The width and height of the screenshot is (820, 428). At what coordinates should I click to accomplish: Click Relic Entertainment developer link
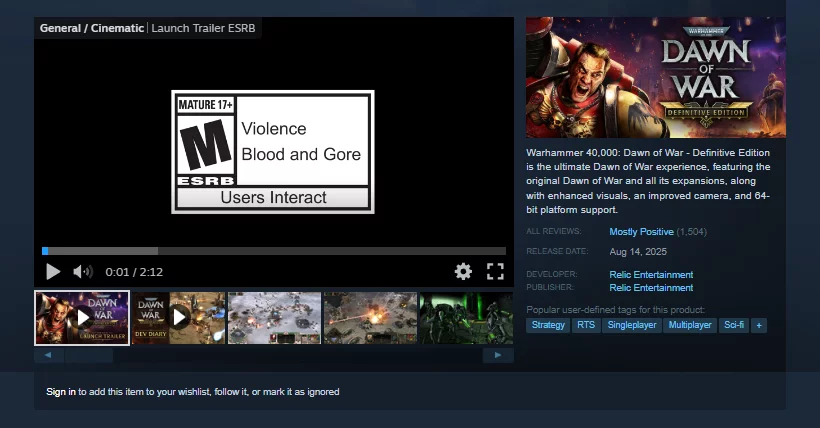[651, 275]
